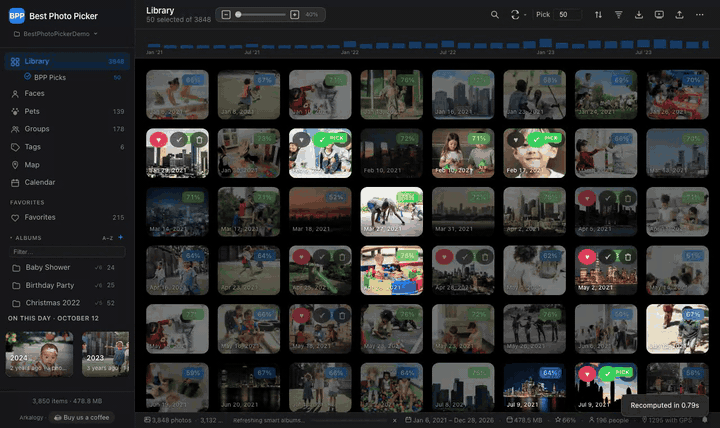Click trash icon on Apr 5, 2021 photo

[628, 198]
